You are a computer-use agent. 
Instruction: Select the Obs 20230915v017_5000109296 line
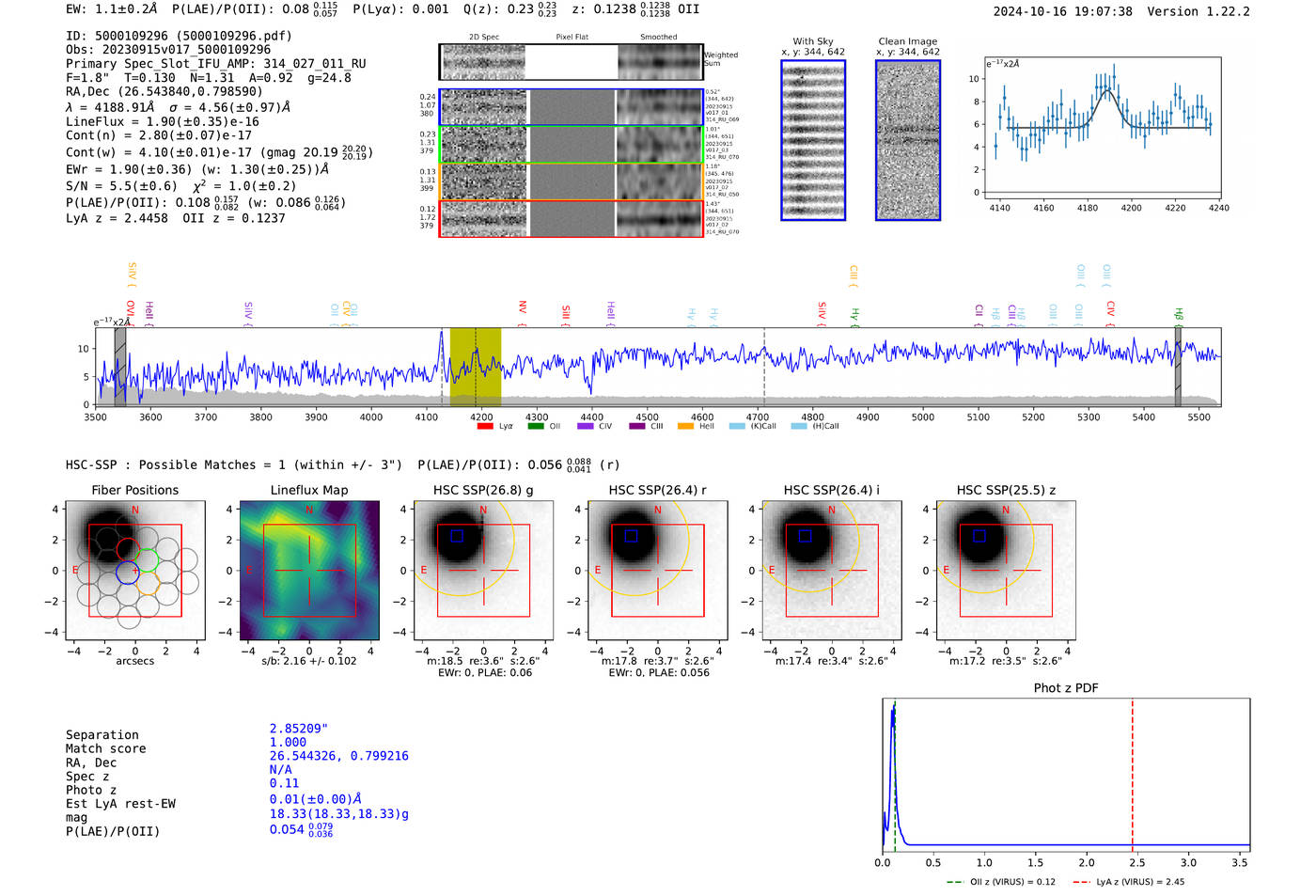pos(168,49)
